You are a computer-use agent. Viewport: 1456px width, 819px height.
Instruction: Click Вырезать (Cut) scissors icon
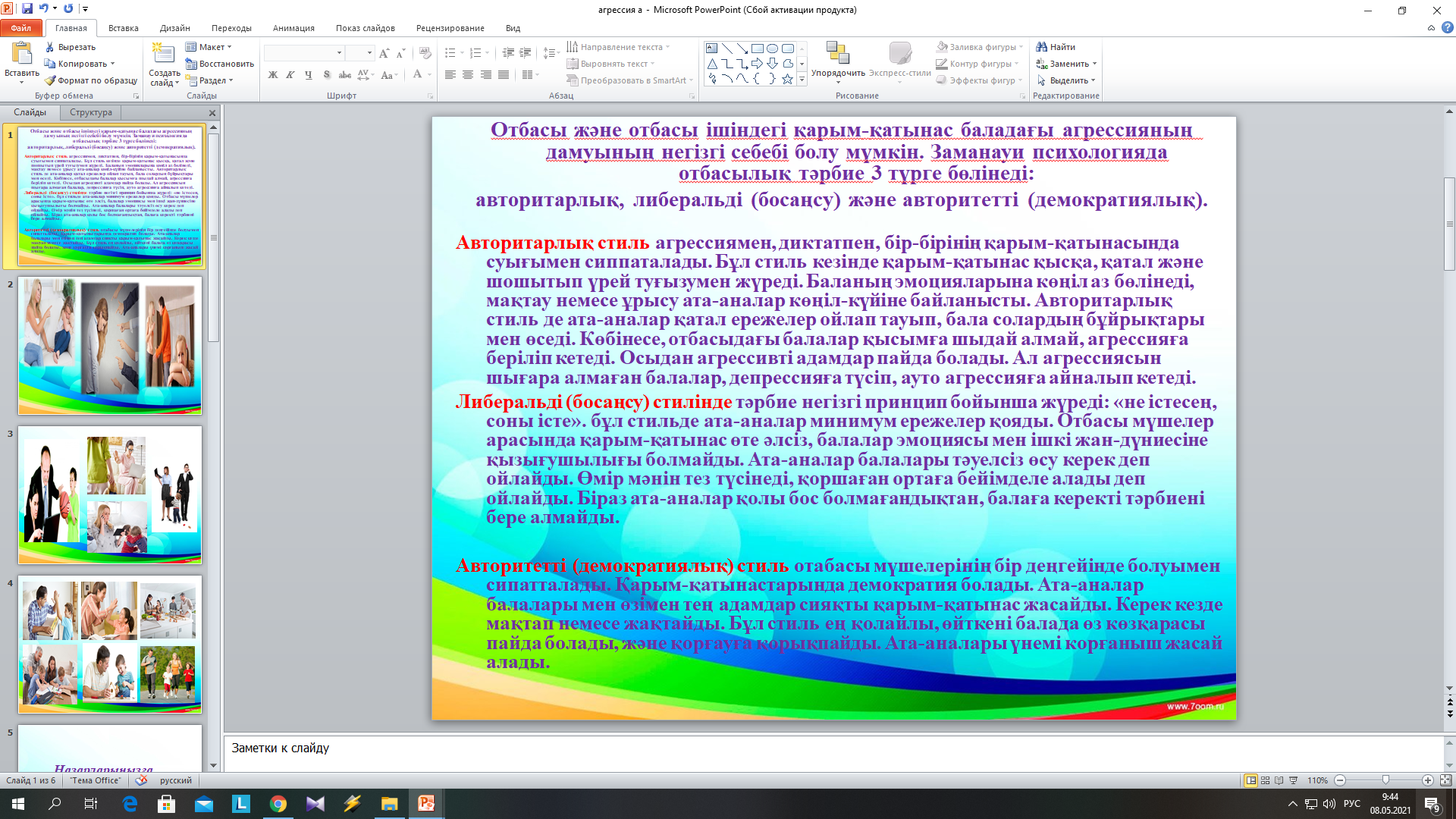tap(50, 47)
